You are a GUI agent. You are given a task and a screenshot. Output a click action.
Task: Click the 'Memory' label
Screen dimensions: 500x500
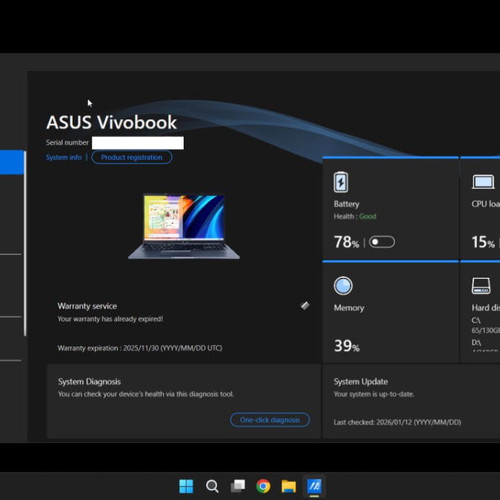click(x=349, y=308)
